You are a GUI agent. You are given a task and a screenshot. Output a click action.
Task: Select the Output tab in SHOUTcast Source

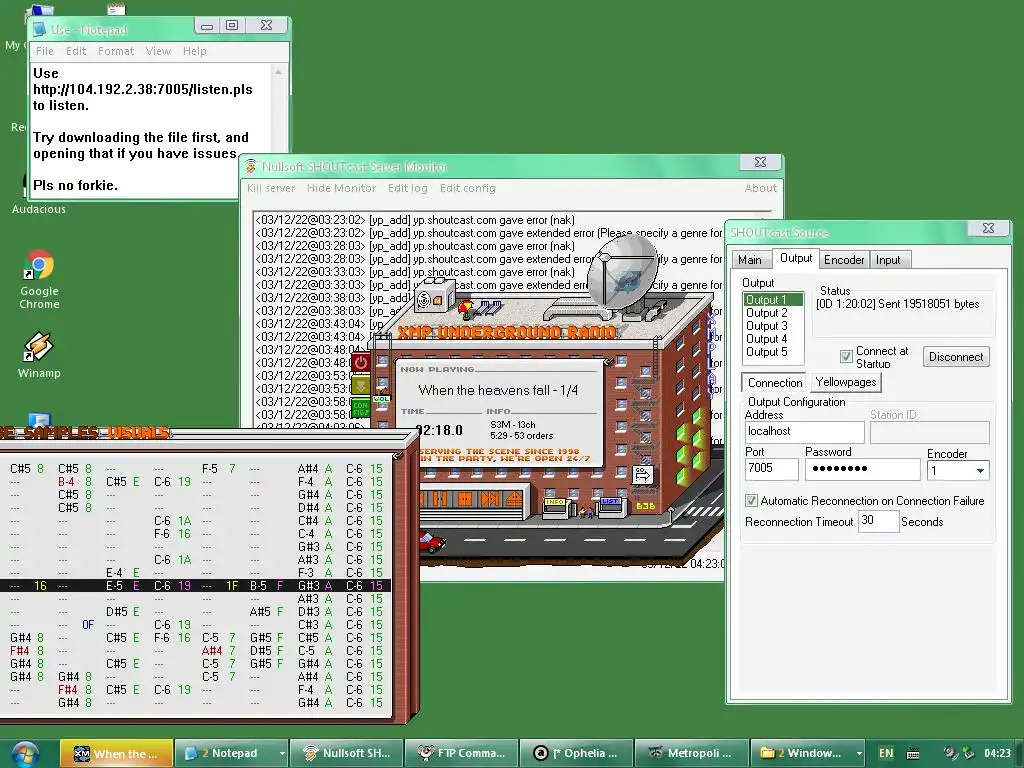point(795,259)
